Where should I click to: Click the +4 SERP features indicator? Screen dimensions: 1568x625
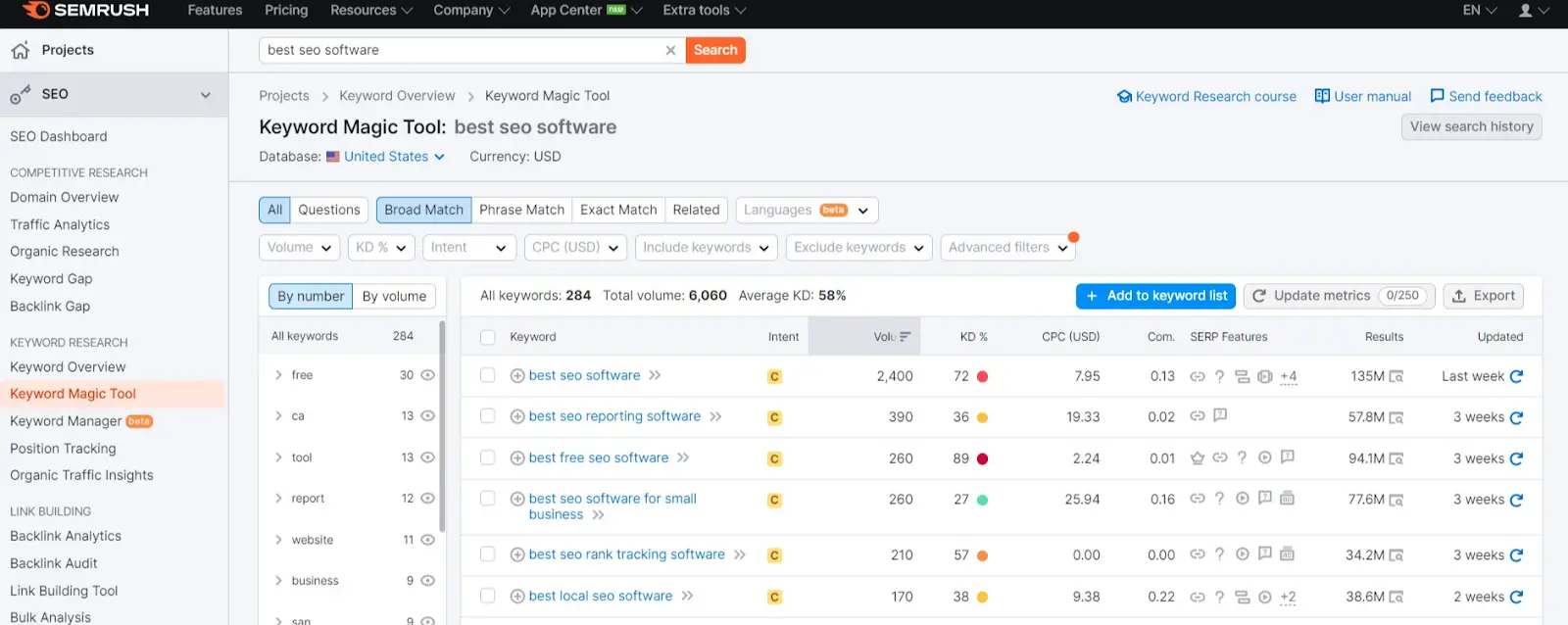point(1289,376)
